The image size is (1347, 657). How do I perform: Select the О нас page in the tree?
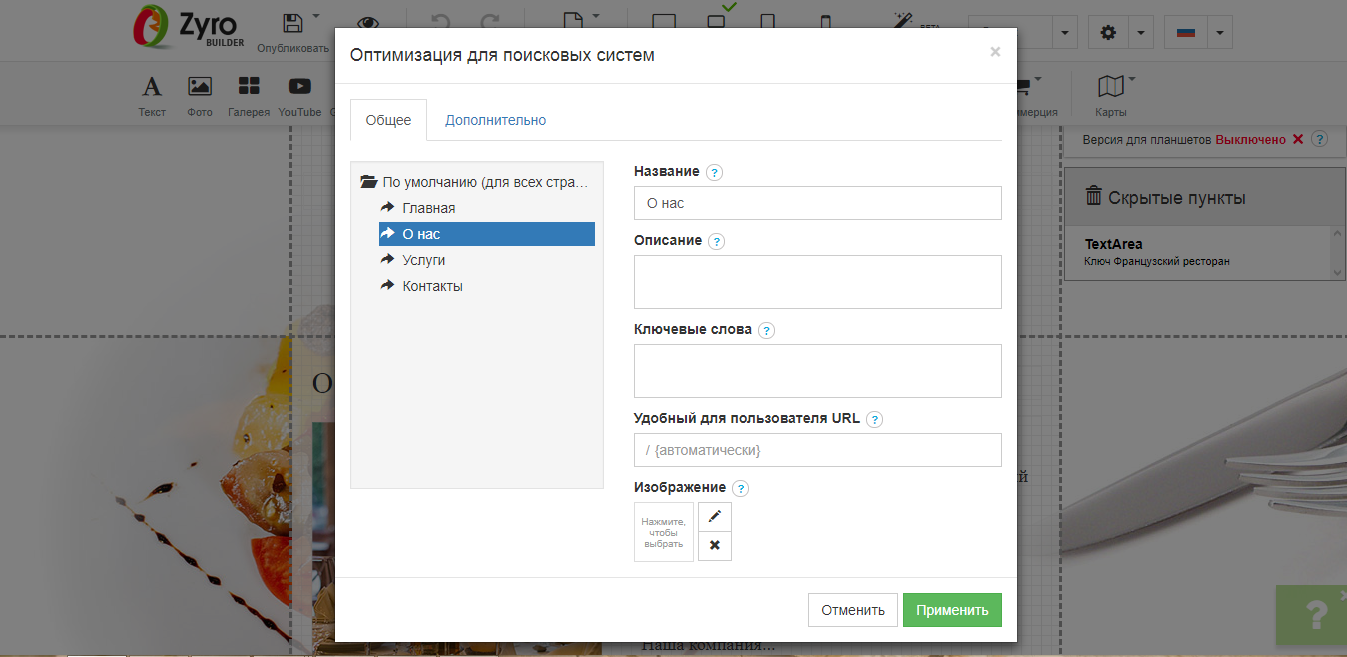point(421,233)
